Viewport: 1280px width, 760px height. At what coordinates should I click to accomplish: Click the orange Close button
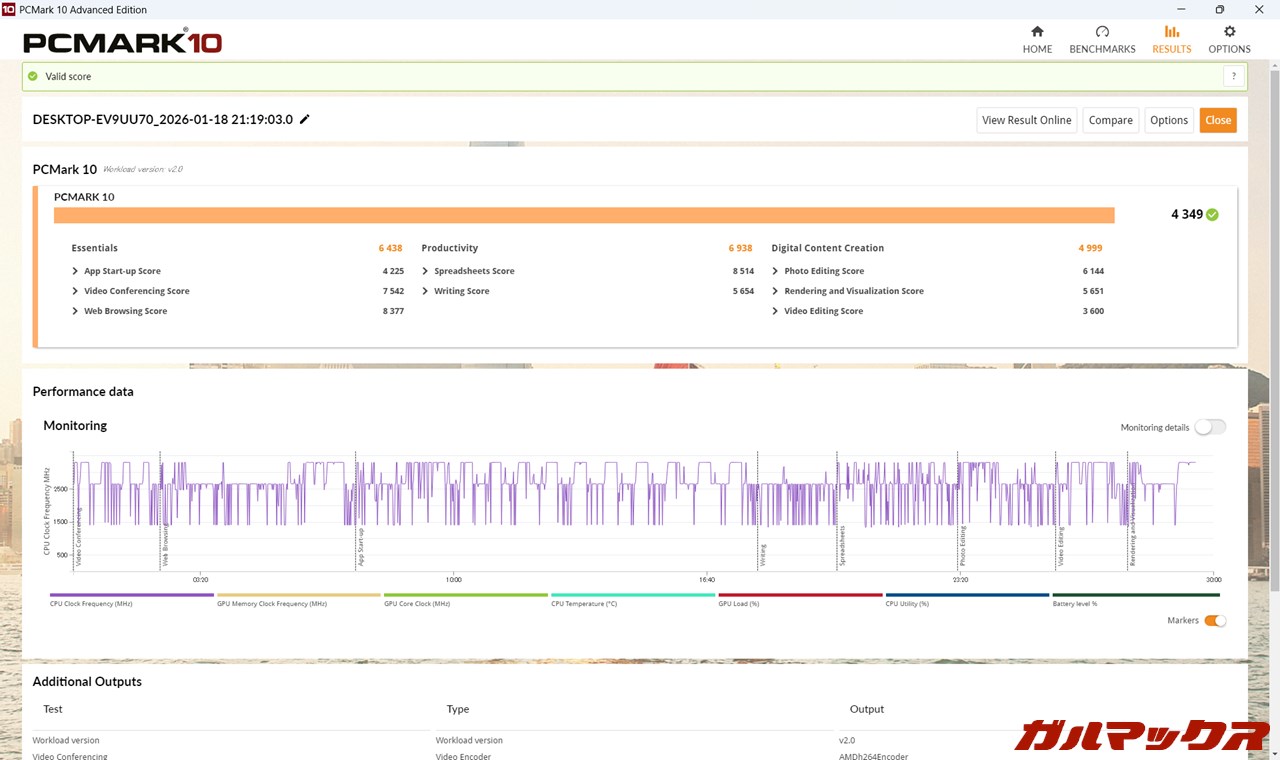(x=1218, y=120)
